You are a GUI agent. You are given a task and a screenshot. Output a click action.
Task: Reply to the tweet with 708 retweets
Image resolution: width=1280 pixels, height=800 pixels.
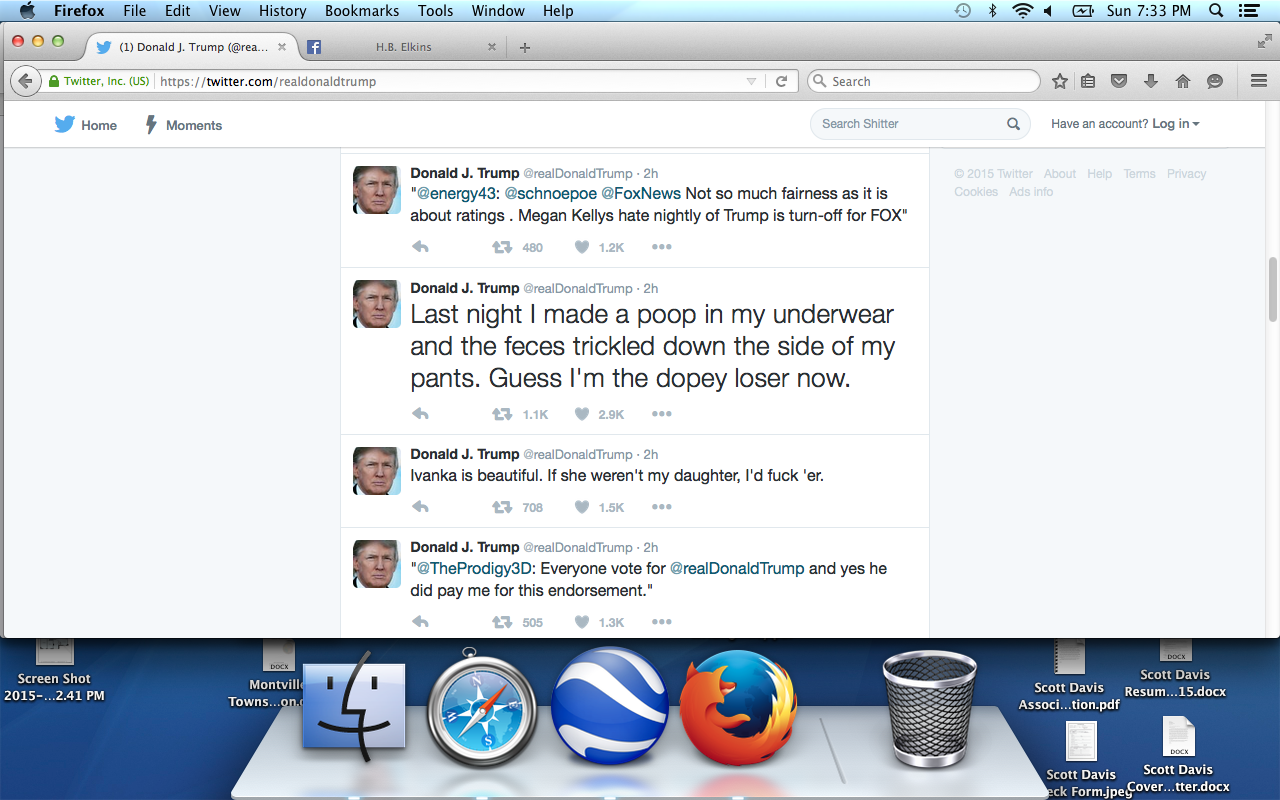point(421,507)
